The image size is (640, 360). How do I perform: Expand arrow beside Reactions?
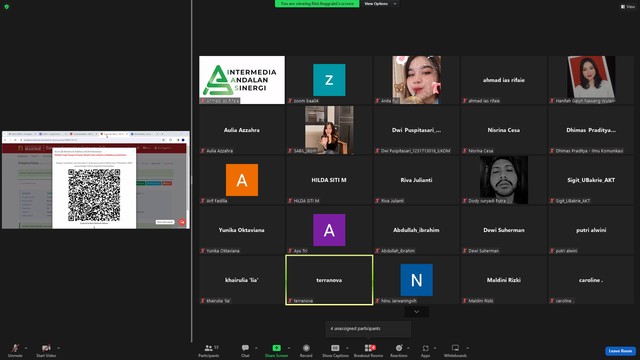pyautogui.click(x=408, y=348)
